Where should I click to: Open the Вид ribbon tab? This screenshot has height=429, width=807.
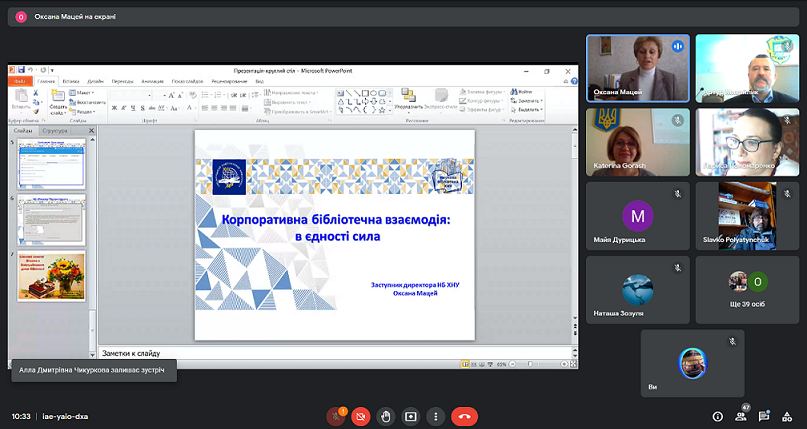point(259,81)
